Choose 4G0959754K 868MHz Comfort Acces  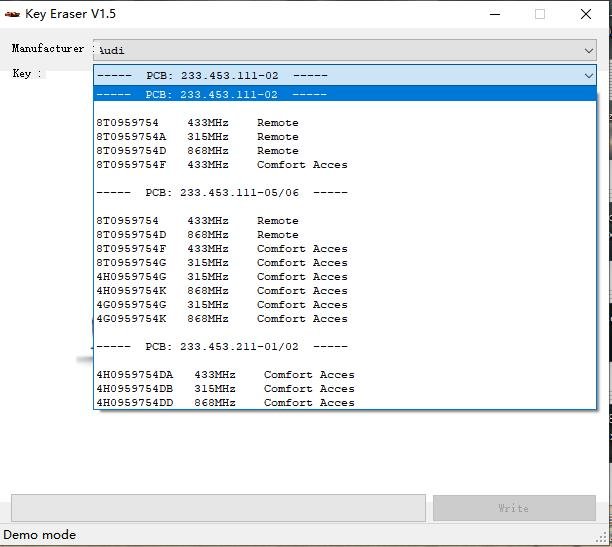tap(221, 319)
